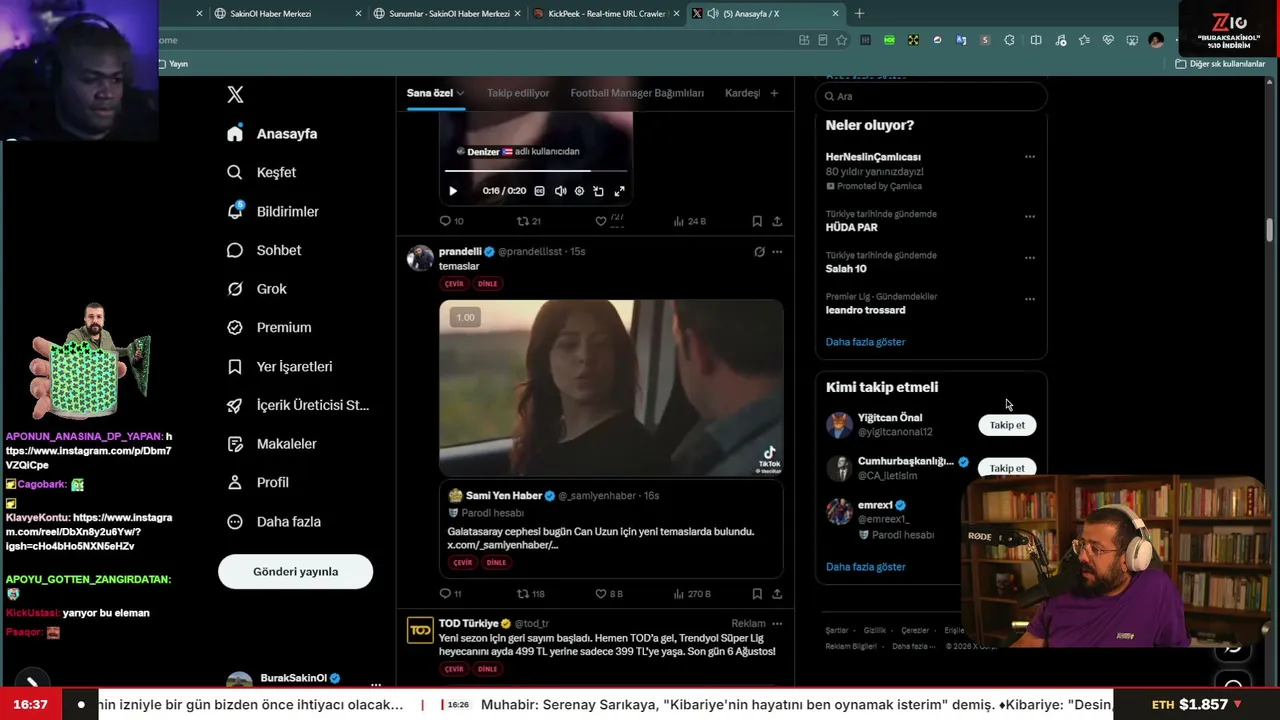Click DİNLE under the 'temaslar' post
The height and width of the screenshot is (720, 1280).
tap(487, 284)
